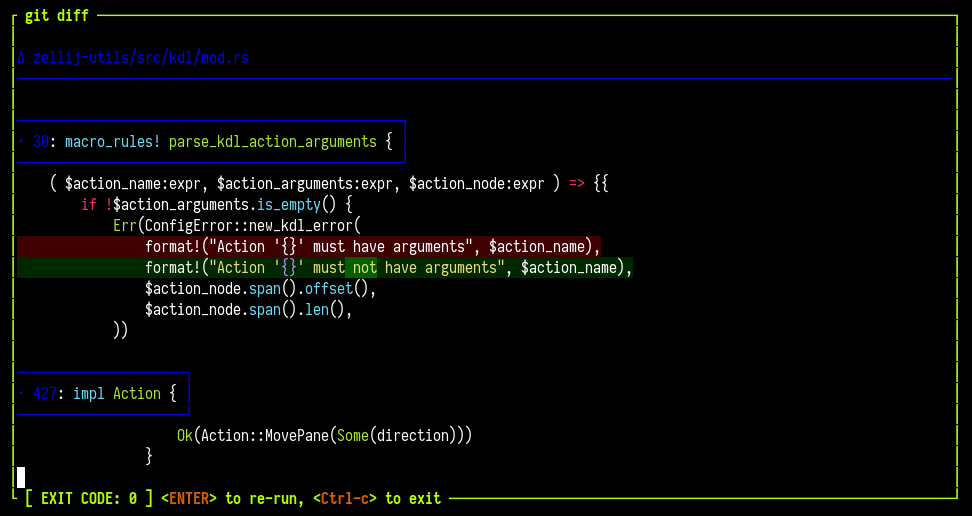
Task: Jump to hunk header line number 427
Action: (x=44, y=394)
